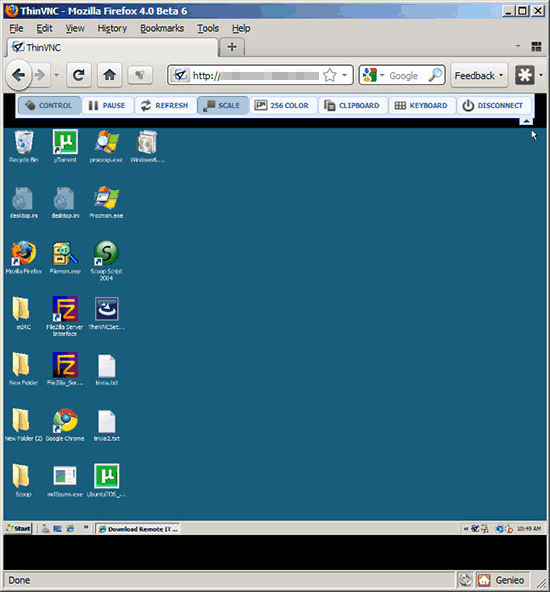Collapse the ThinVNC toolbar with the up arrow

pyautogui.click(x=526, y=121)
